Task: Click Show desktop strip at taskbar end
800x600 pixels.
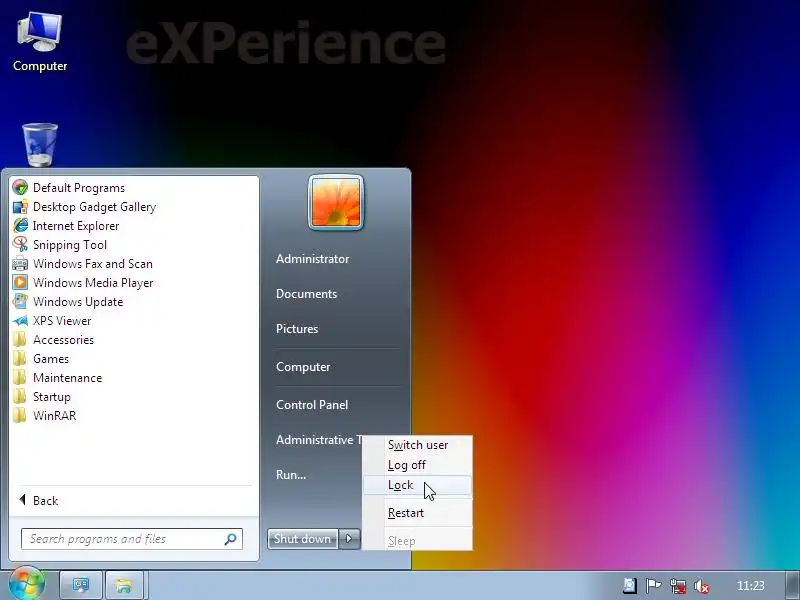Action: 792,586
